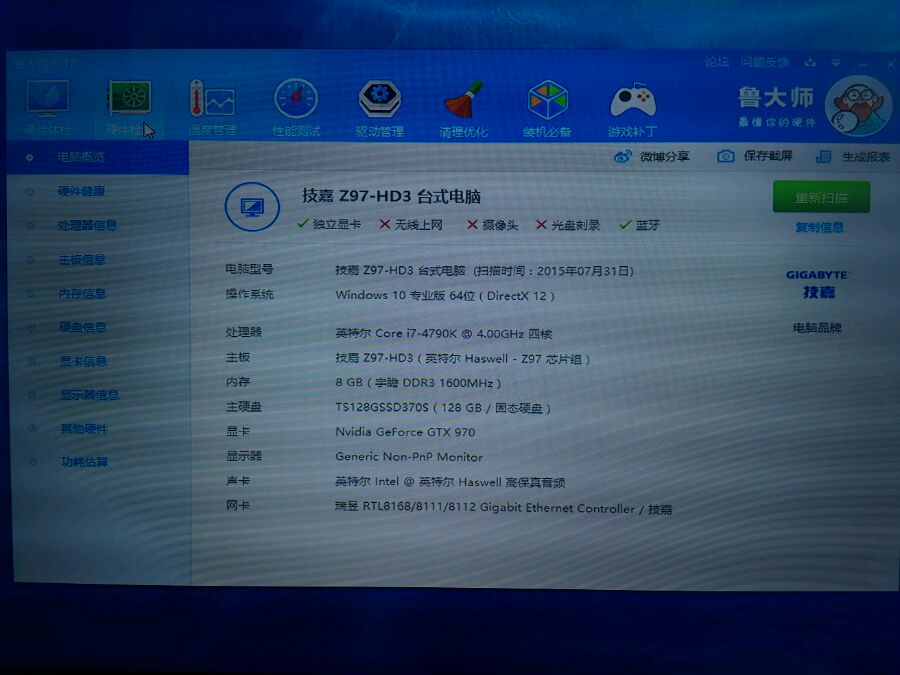Screen dimensions: 900x675
Task: Click the 处理器 row label
Action: coord(243,332)
